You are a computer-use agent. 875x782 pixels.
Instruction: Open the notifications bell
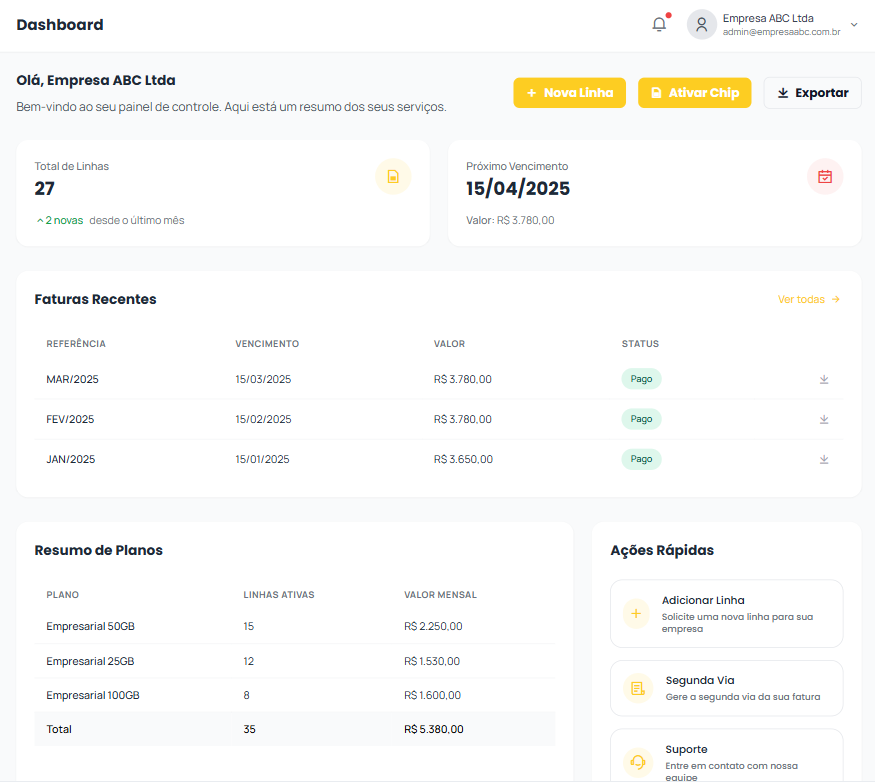pyautogui.click(x=658, y=25)
